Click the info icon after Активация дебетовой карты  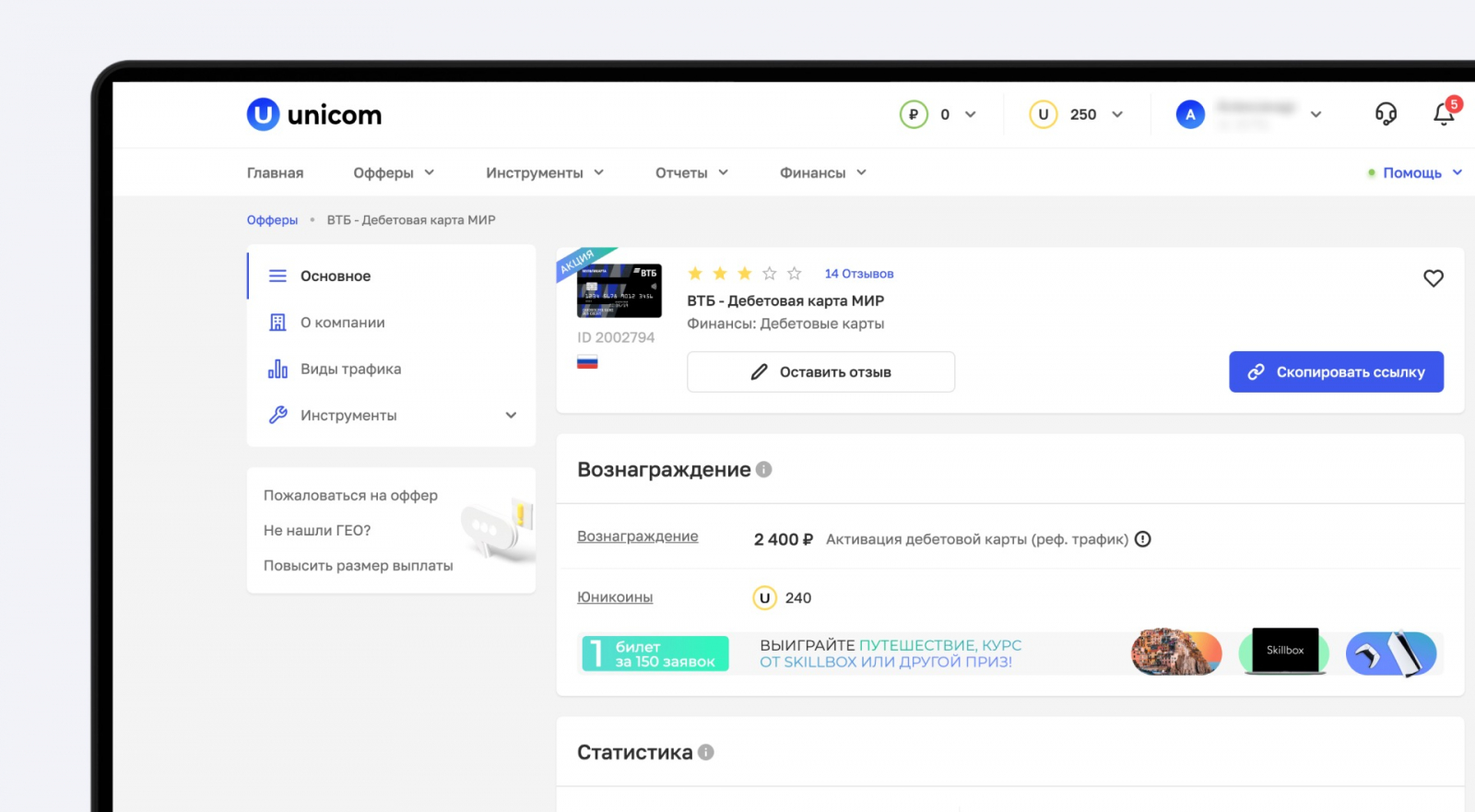tap(1143, 539)
